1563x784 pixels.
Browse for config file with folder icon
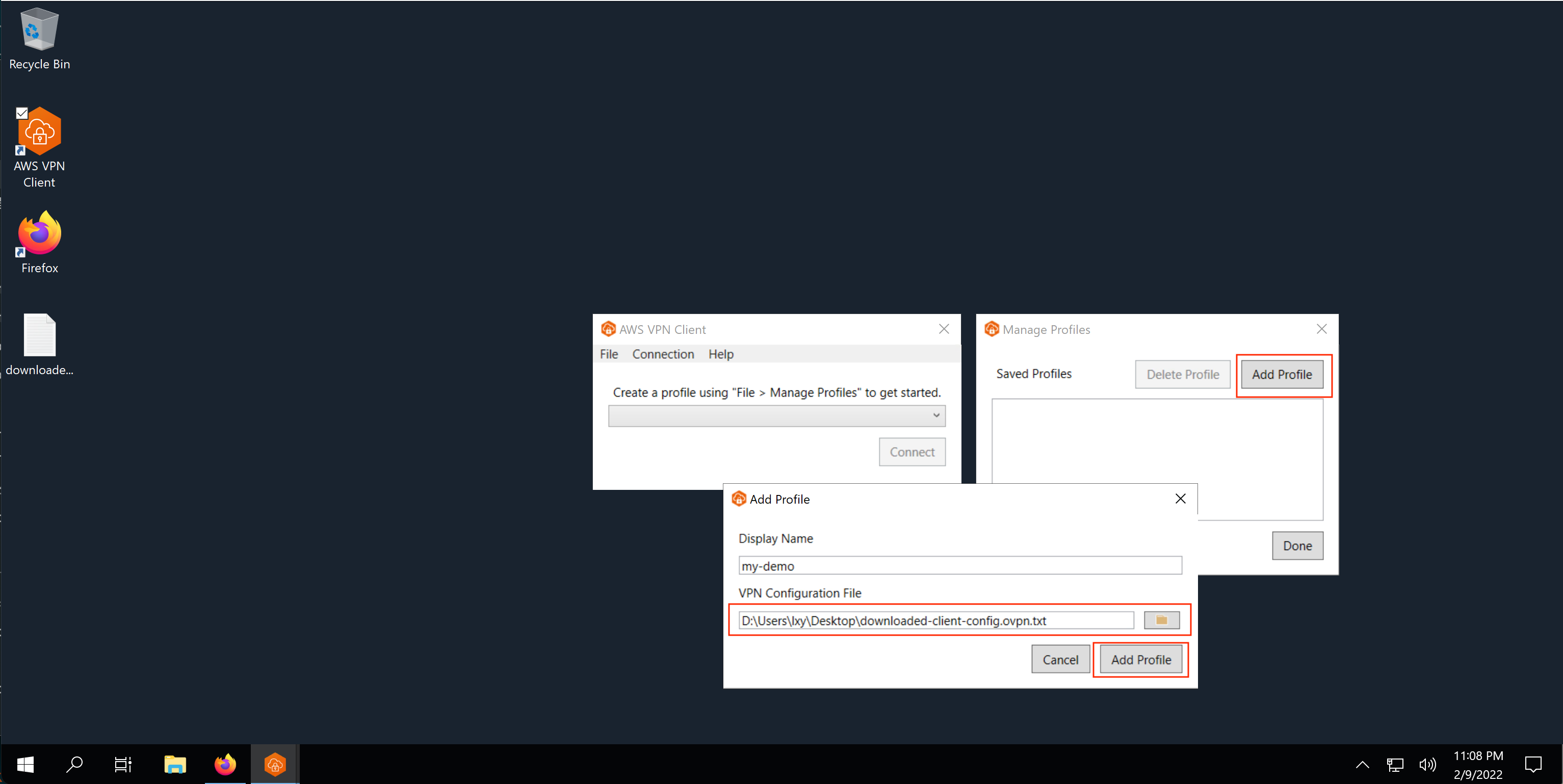click(1161, 620)
